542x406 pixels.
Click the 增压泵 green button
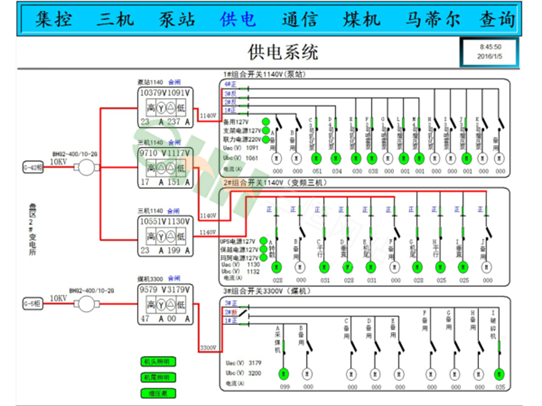158,393
